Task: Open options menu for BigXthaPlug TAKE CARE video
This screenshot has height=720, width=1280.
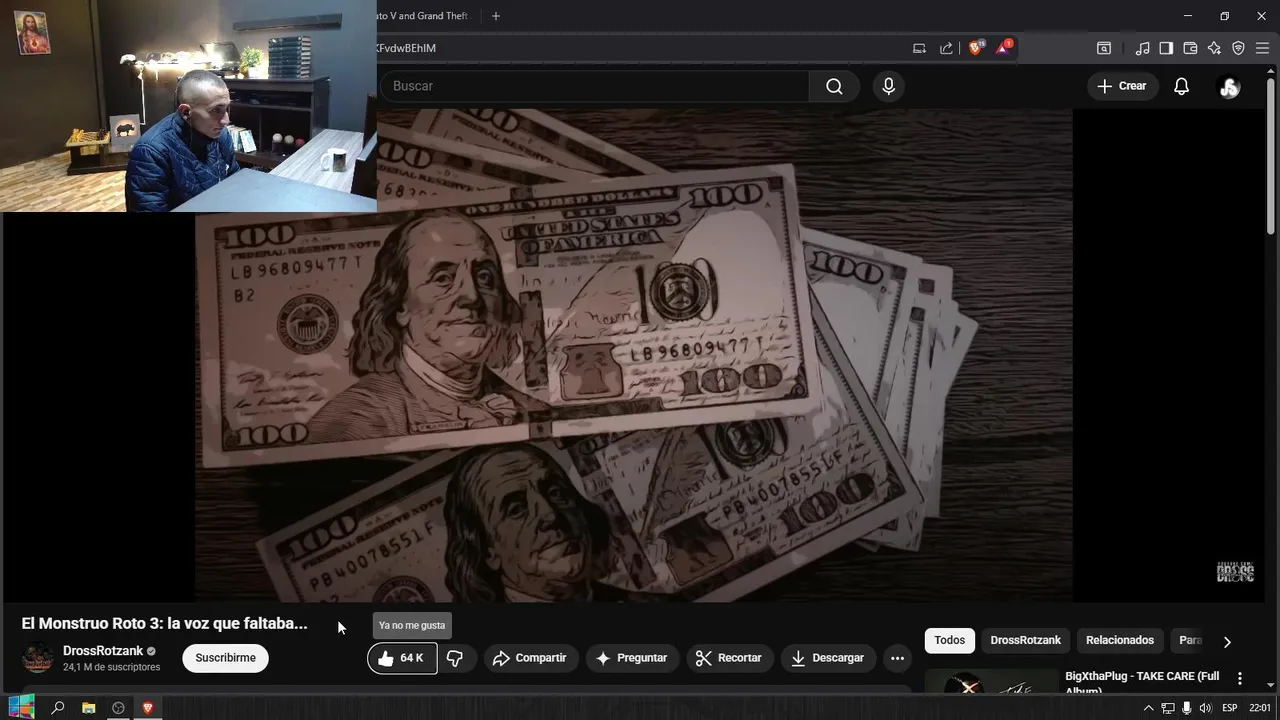Action: pyautogui.click(x=1239, y=679)
